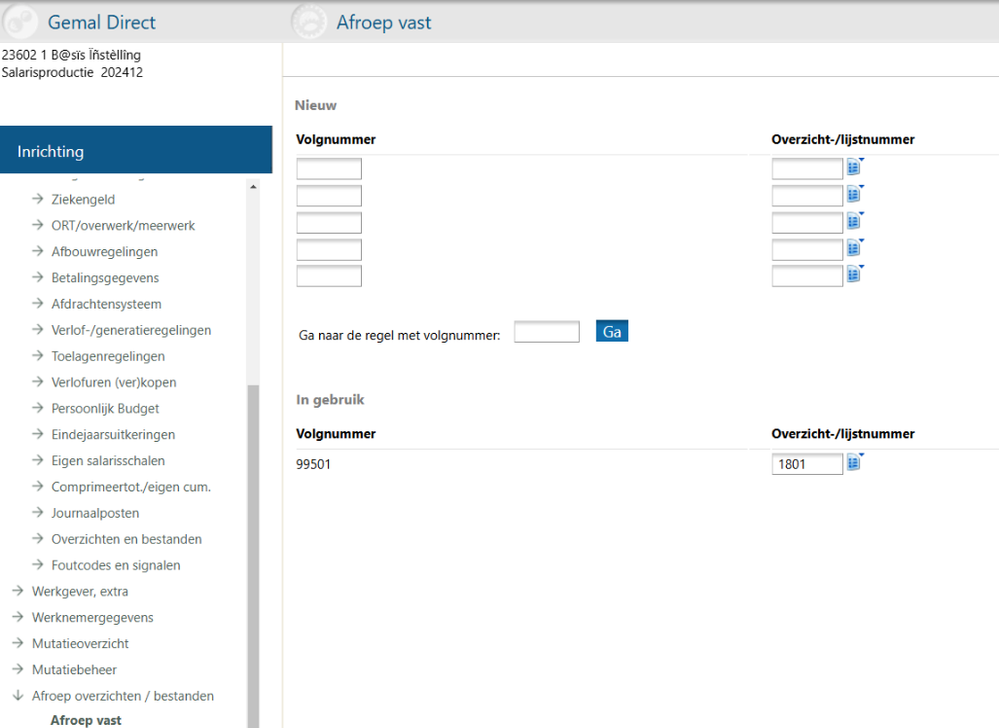The height and width of the screenshot is (728, 999).
Task: Collapse Afroep overzichten / bestanden section
Action: point(123,696)
